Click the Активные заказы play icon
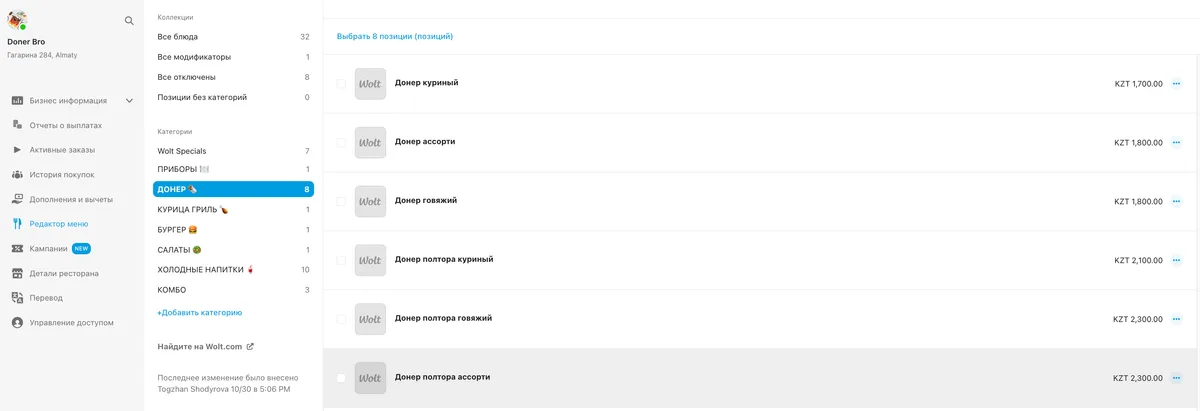 18,150
